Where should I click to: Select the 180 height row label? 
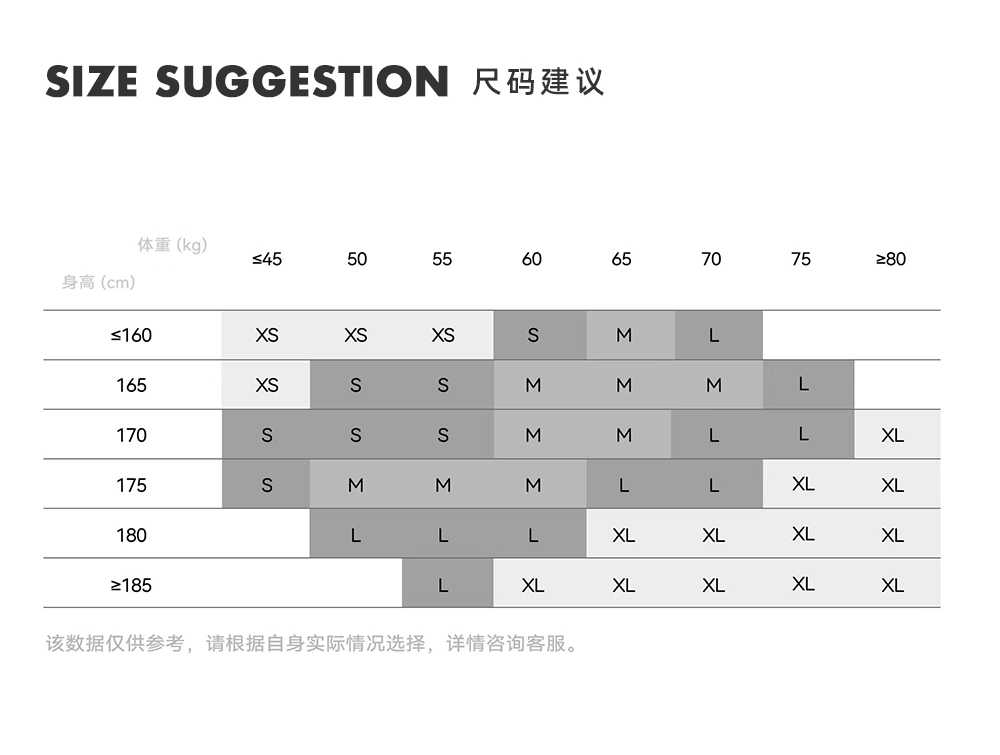tap(131, 535)
